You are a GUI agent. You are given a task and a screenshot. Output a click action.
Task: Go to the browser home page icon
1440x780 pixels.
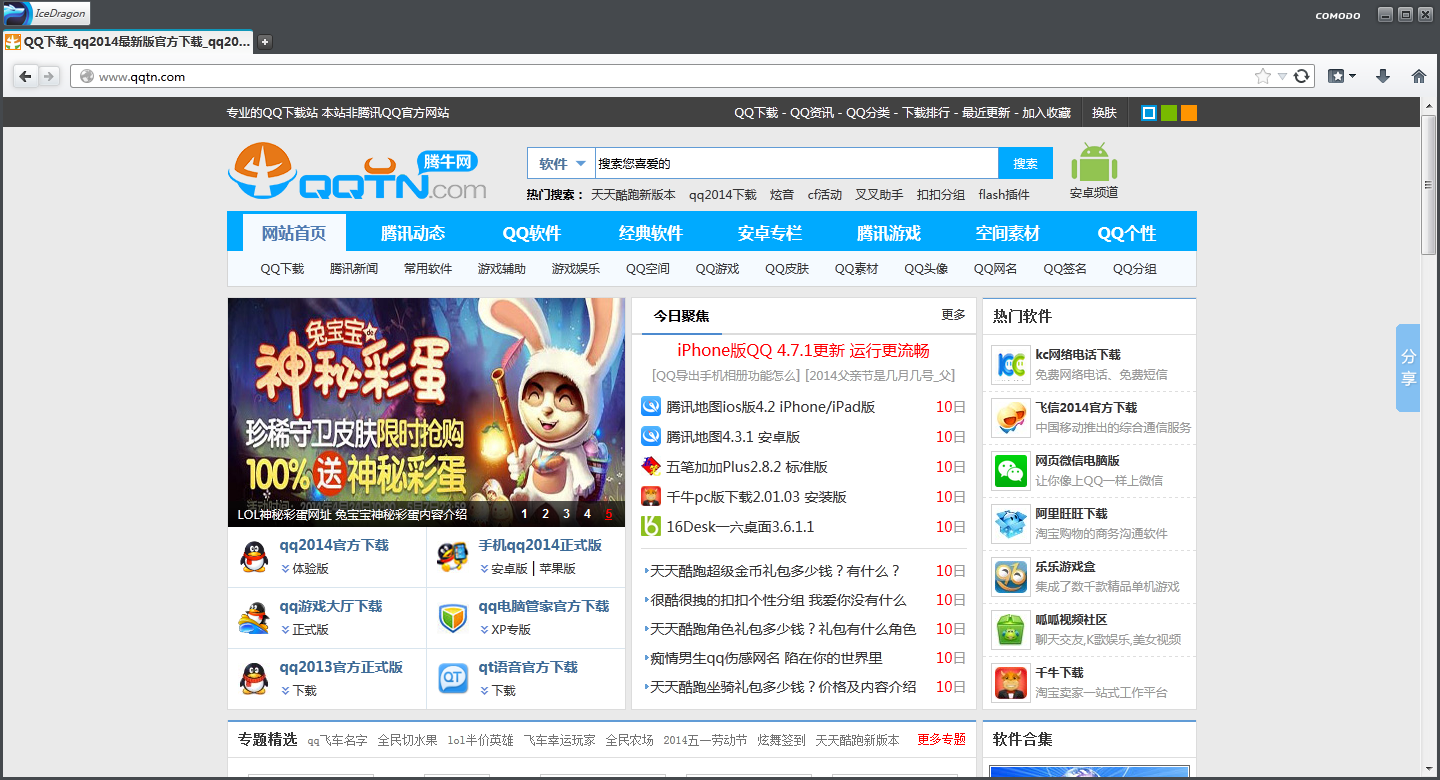1418,76
